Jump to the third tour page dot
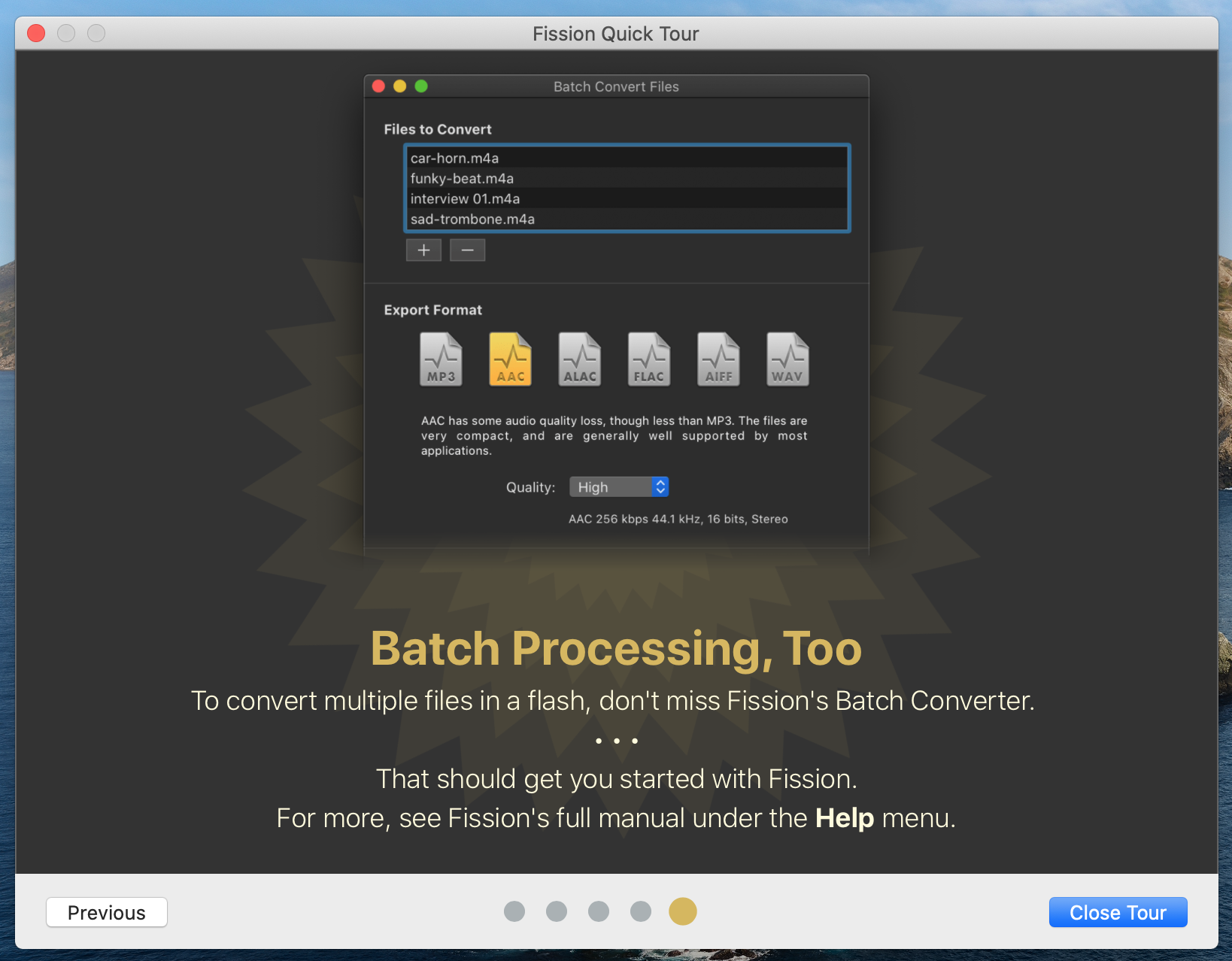 (599, 911)
